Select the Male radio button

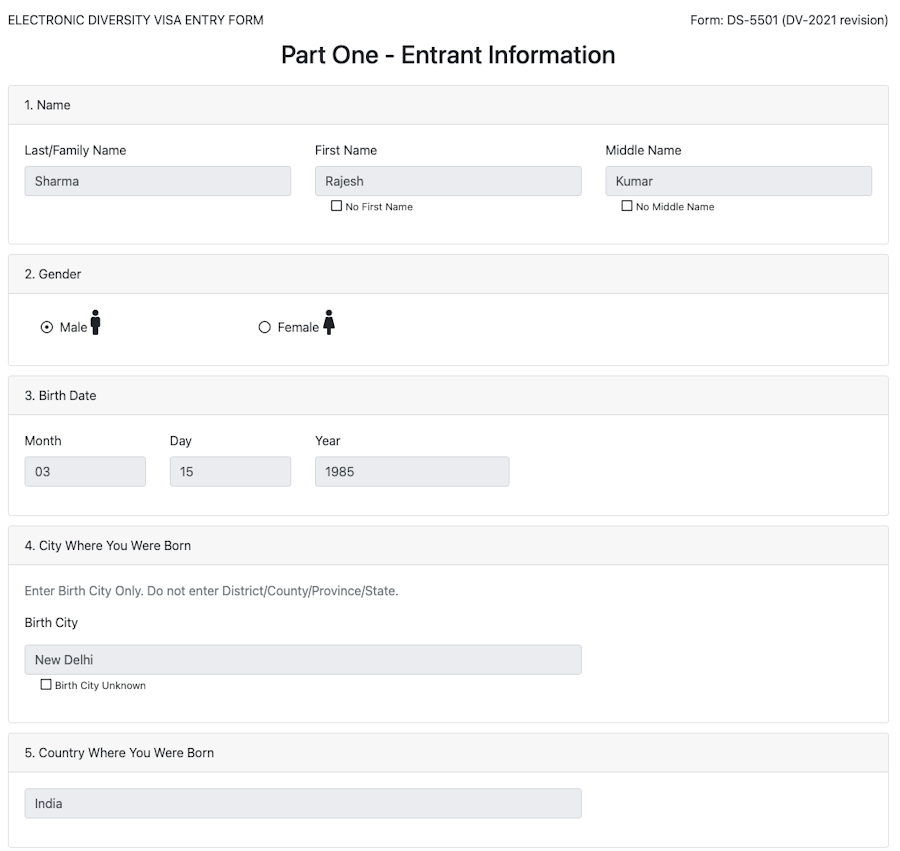point(47,327)
